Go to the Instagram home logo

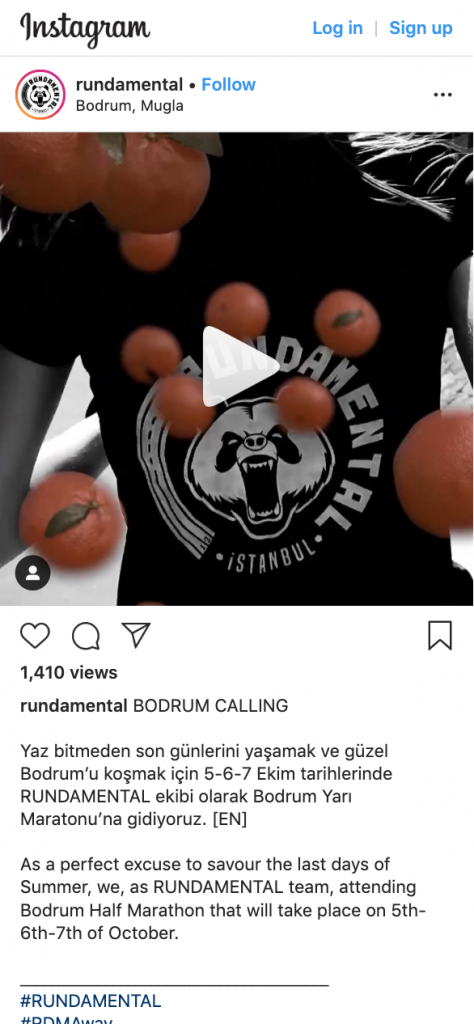tap(85, 29)
